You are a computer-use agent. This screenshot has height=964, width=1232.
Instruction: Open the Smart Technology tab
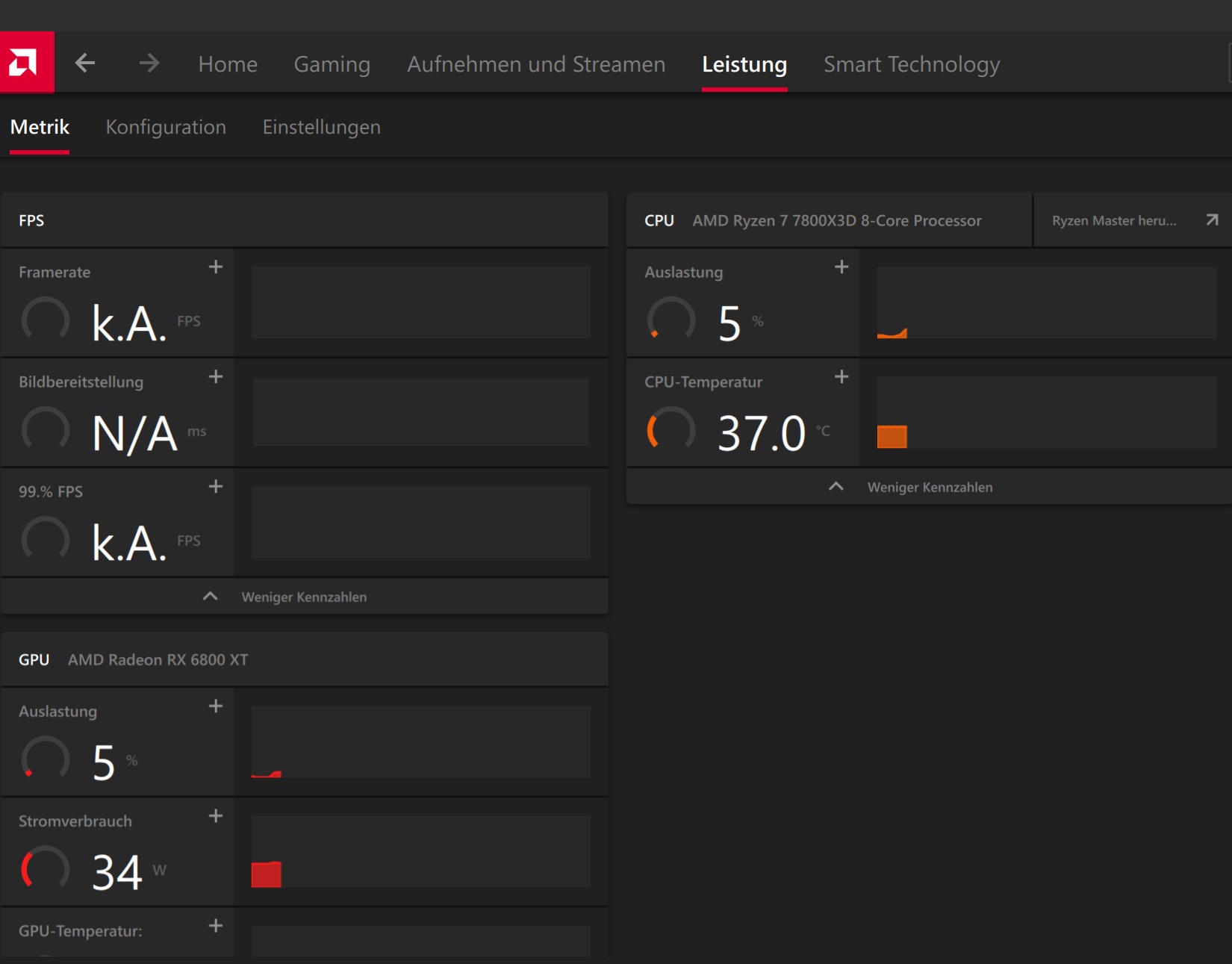(912, 64)
